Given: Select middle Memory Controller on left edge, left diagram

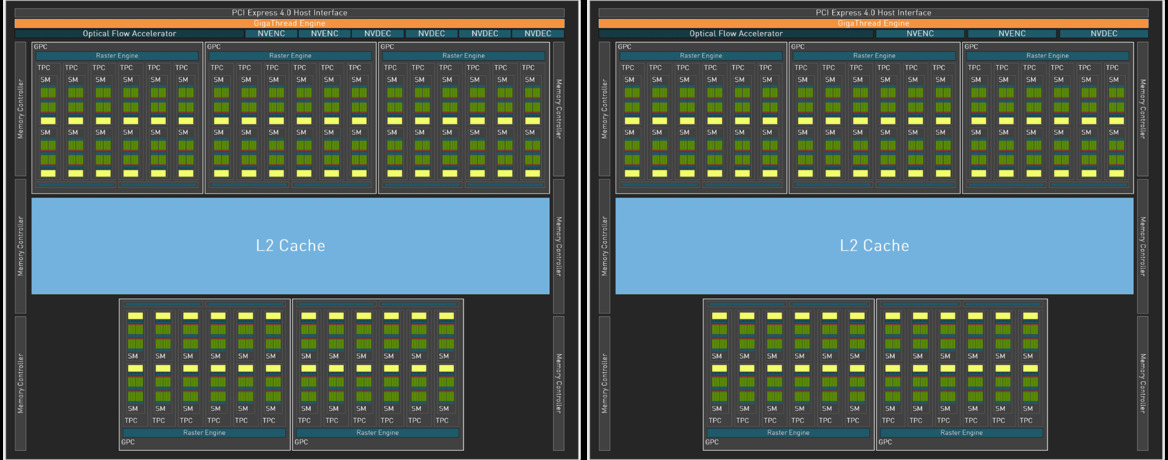Looking at the screenshot, I should pyautogui.click(x=20, y=246).
